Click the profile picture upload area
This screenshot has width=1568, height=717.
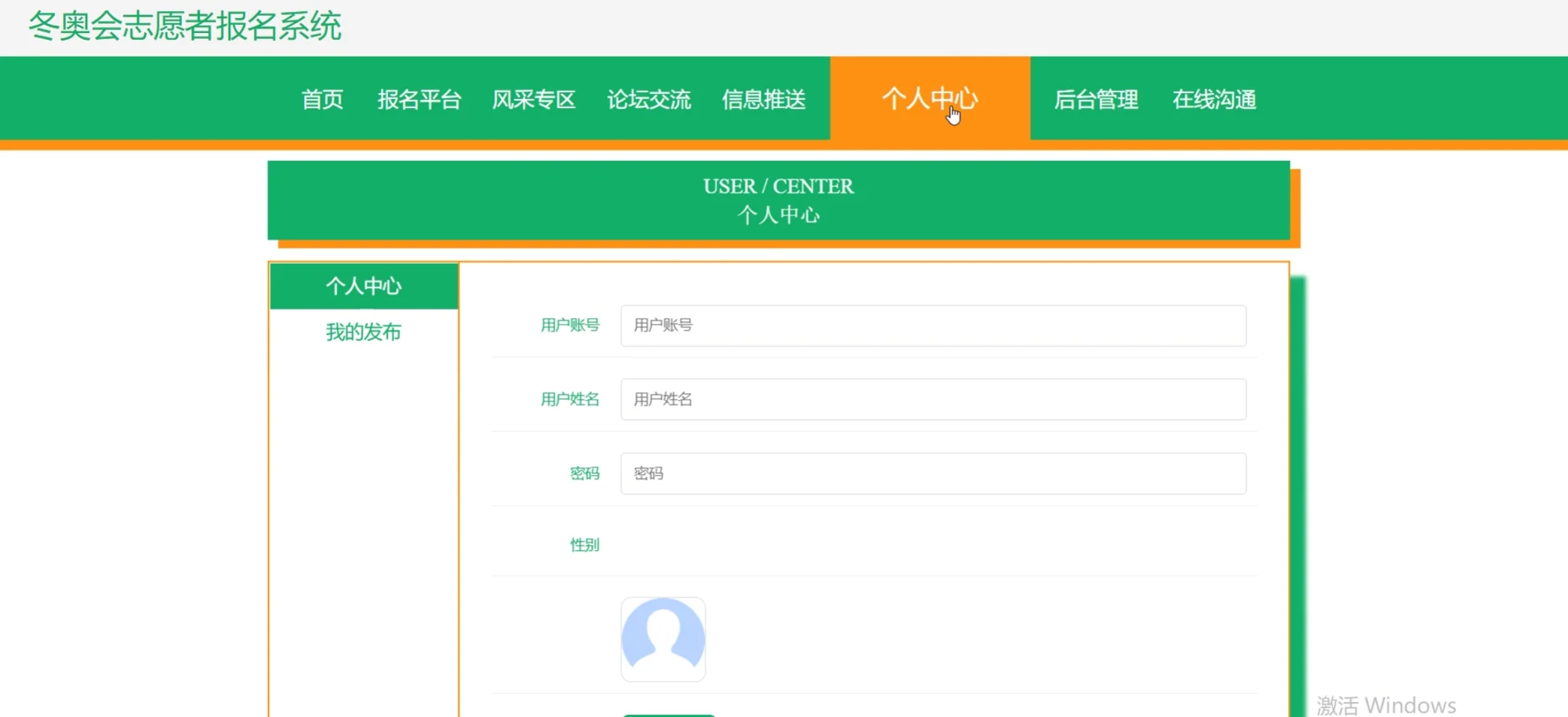point(663,638)
